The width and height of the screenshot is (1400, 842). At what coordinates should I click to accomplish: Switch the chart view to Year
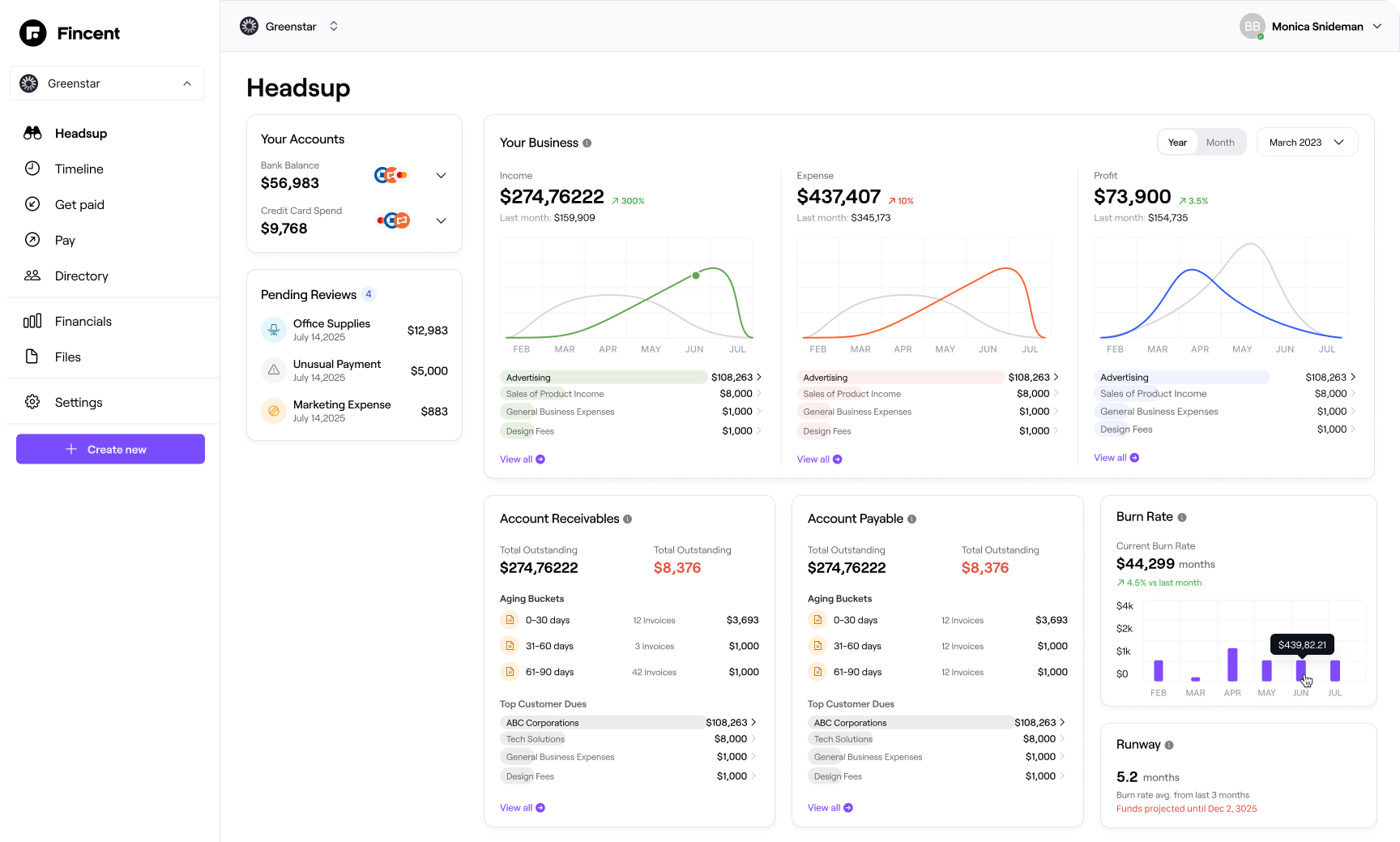pyautogui.click(x=1177, y=142)
